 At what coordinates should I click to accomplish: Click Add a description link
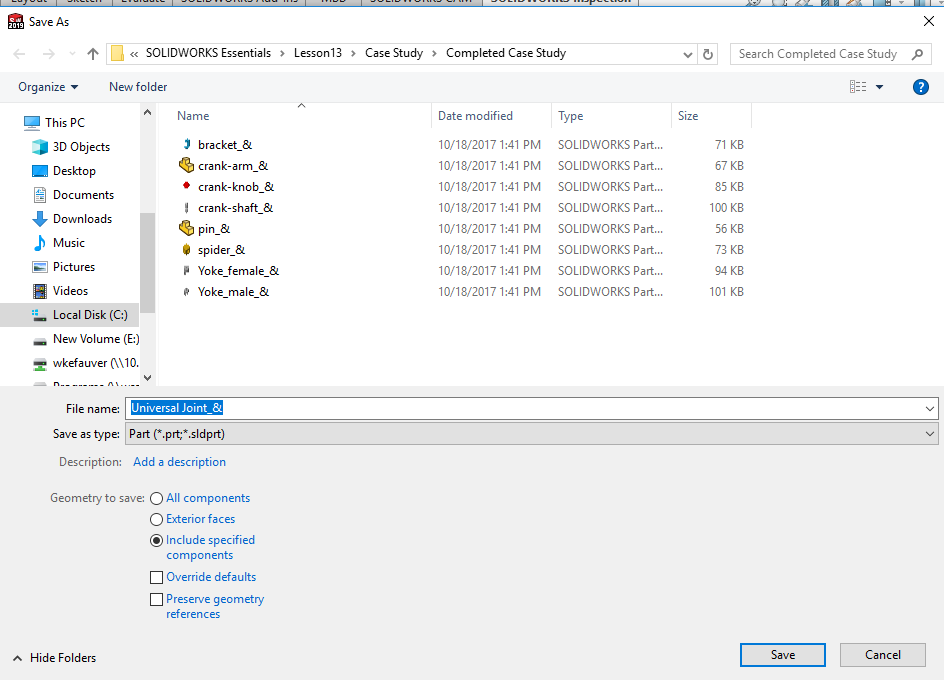point(179,462)
